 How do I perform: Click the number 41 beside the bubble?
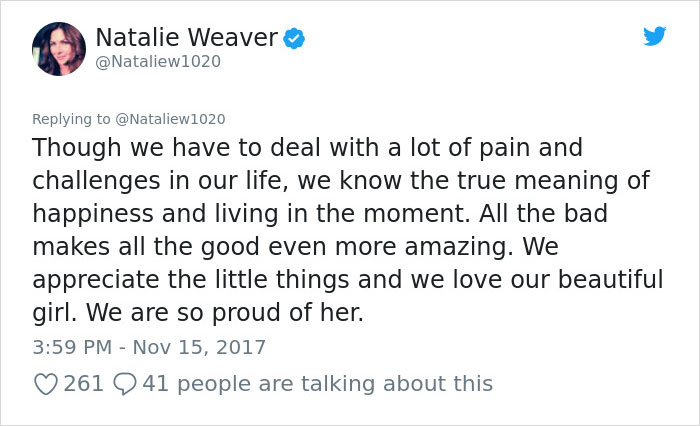[155, 383]
